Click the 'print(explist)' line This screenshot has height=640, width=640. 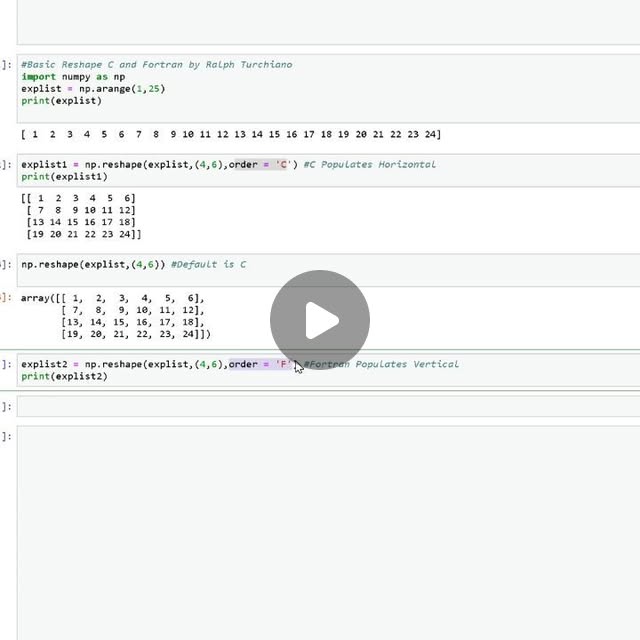pyautogui.click(x=61, y=101)
